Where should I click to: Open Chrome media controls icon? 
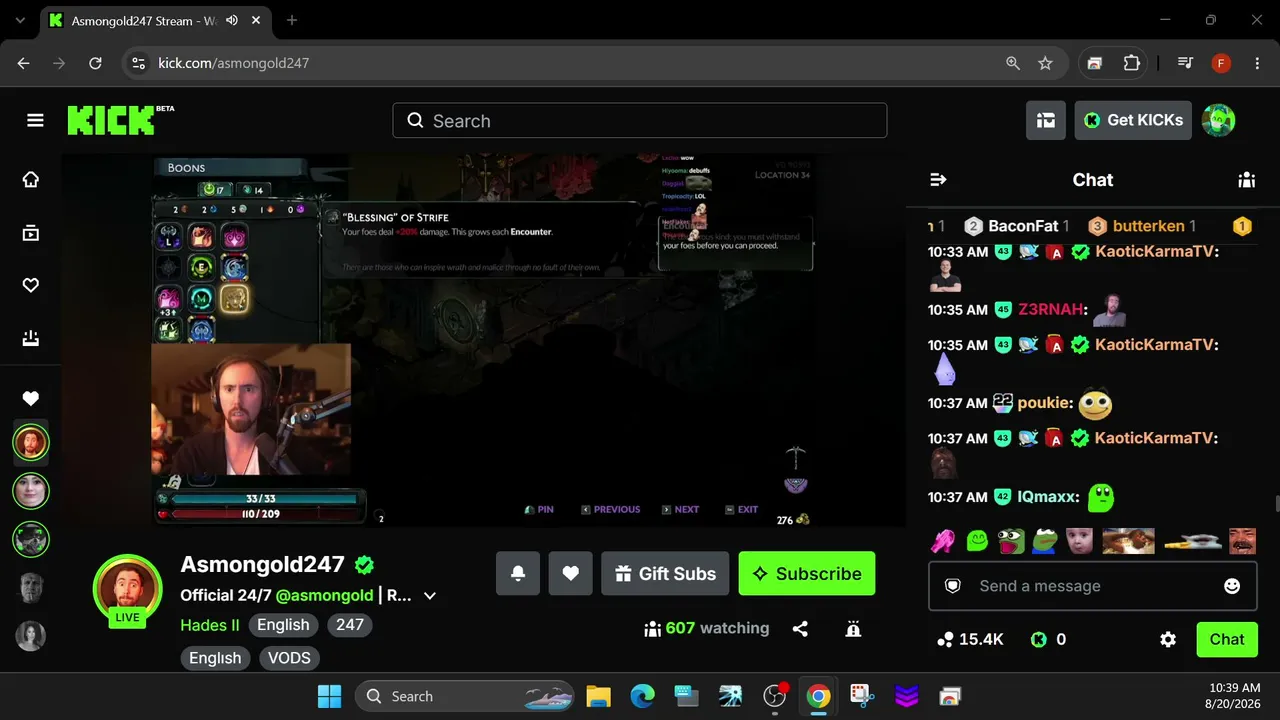click(1185, 63)
